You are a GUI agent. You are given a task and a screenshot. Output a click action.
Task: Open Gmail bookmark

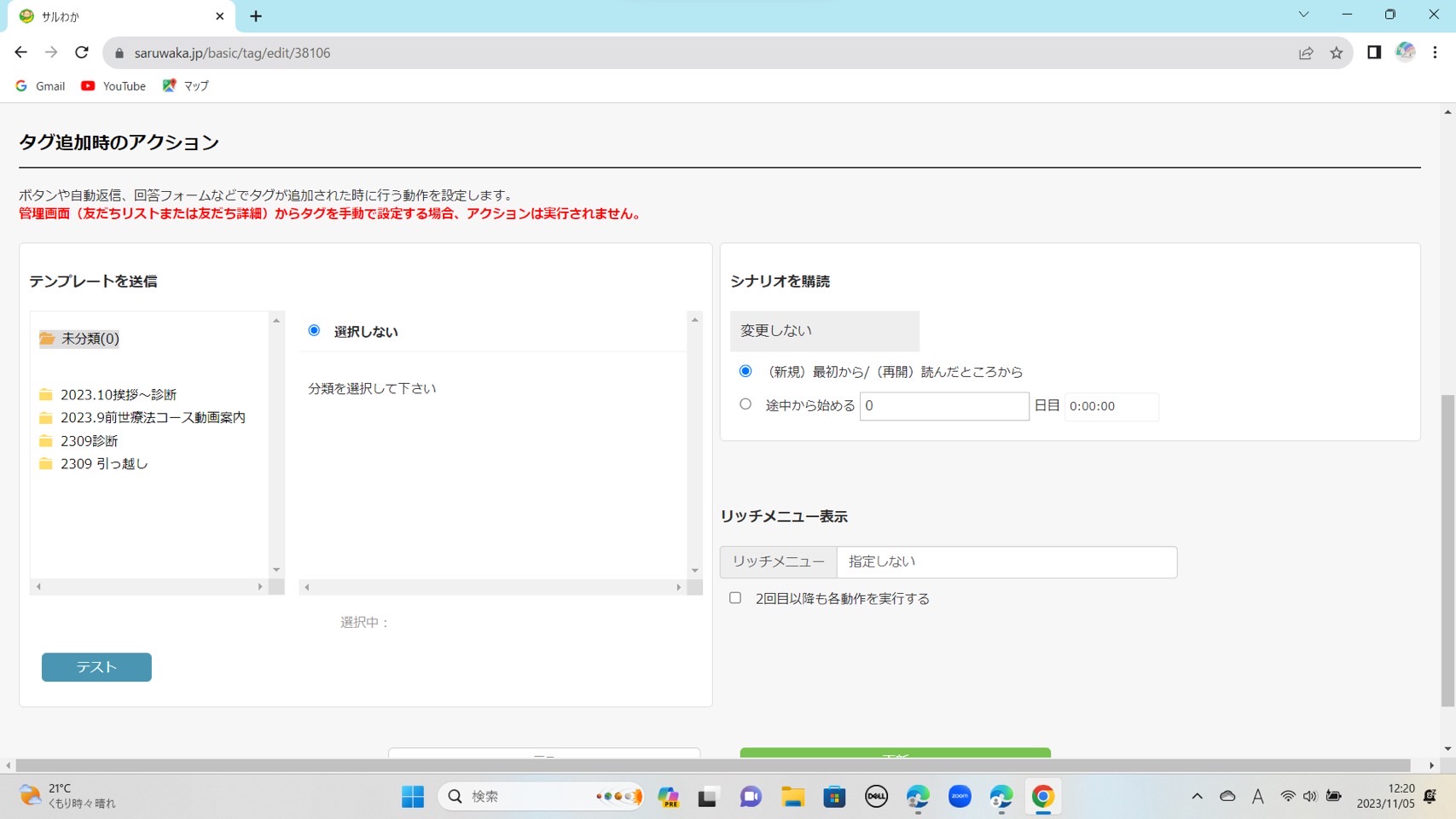(x=41, y=86)
